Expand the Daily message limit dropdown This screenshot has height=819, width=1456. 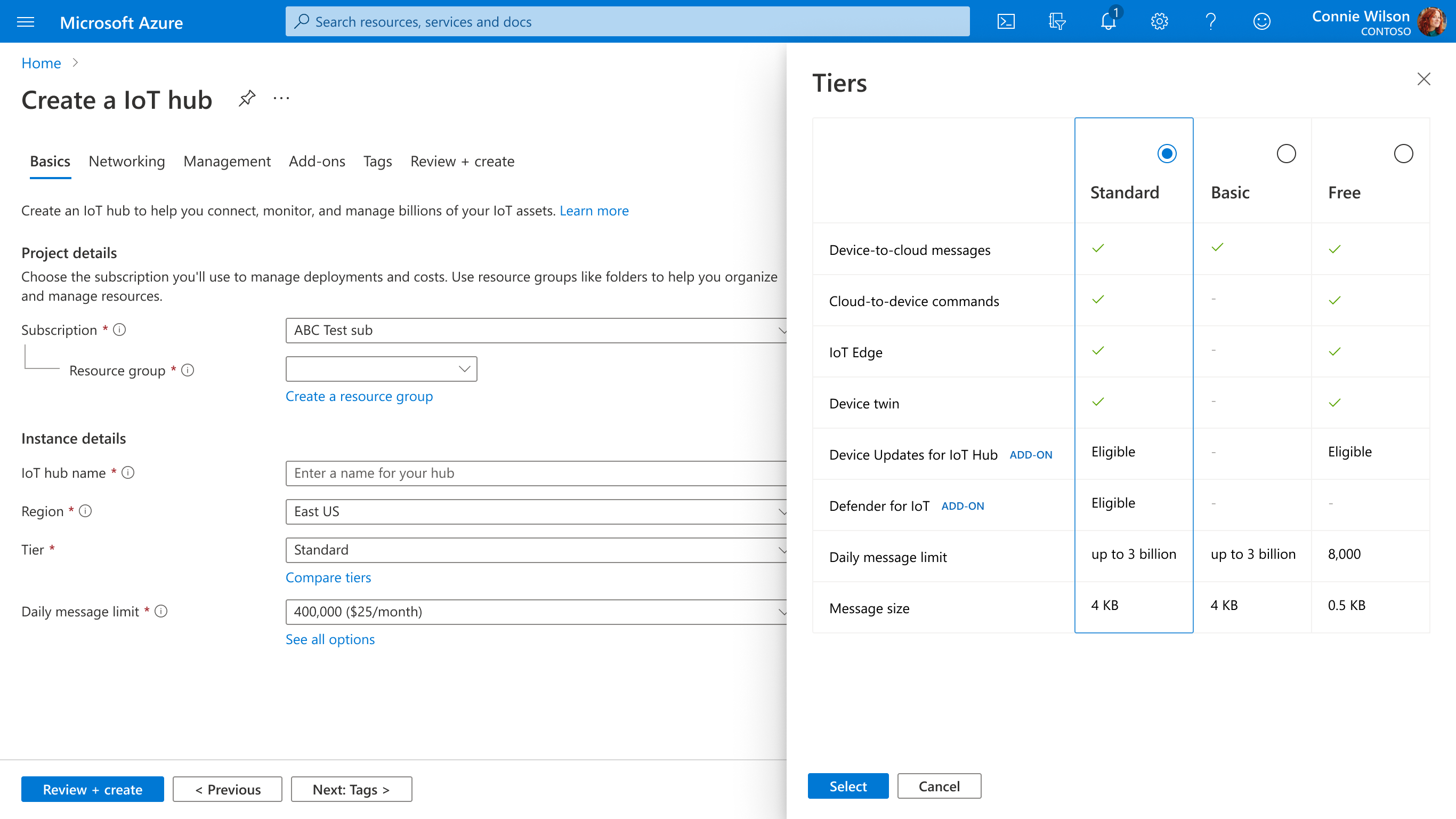[536, 612]
